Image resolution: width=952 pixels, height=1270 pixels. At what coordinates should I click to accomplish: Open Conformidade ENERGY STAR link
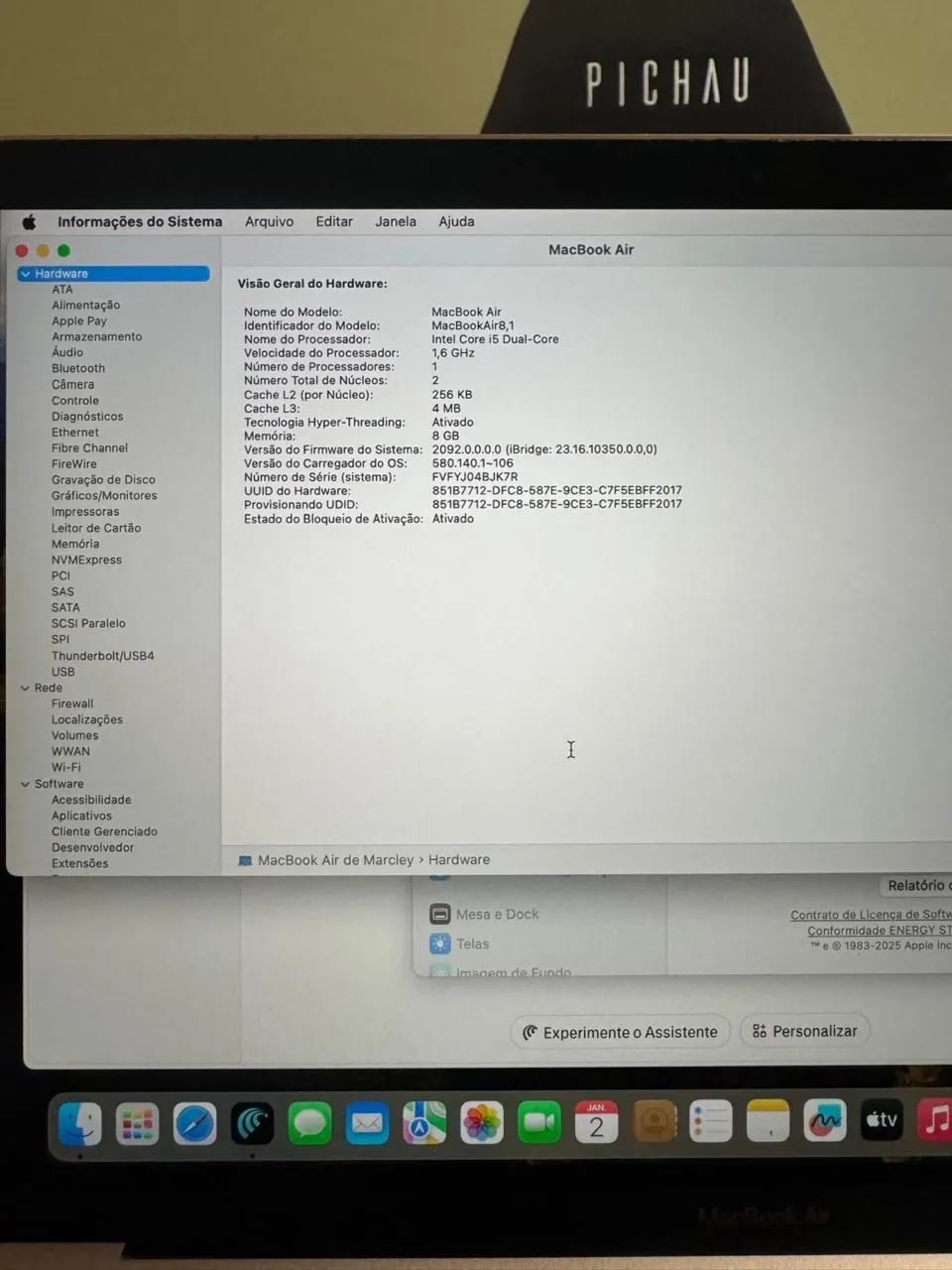tap(880, 931)
